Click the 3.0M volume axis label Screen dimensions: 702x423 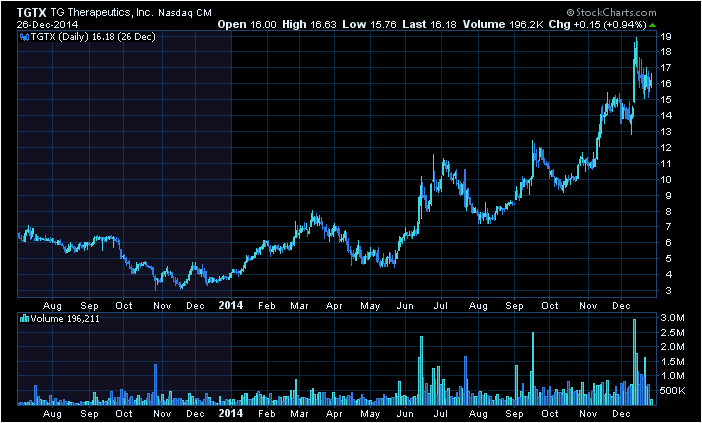673,318
